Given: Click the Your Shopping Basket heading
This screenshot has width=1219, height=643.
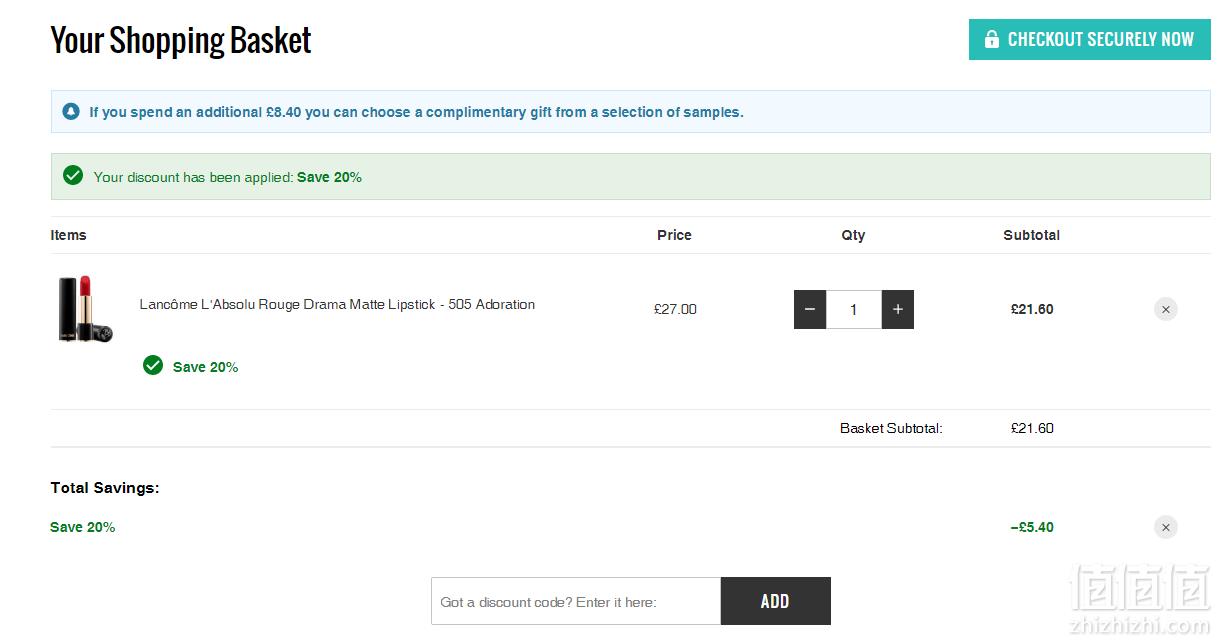Looking at the screenshot, I should point(181,40).
